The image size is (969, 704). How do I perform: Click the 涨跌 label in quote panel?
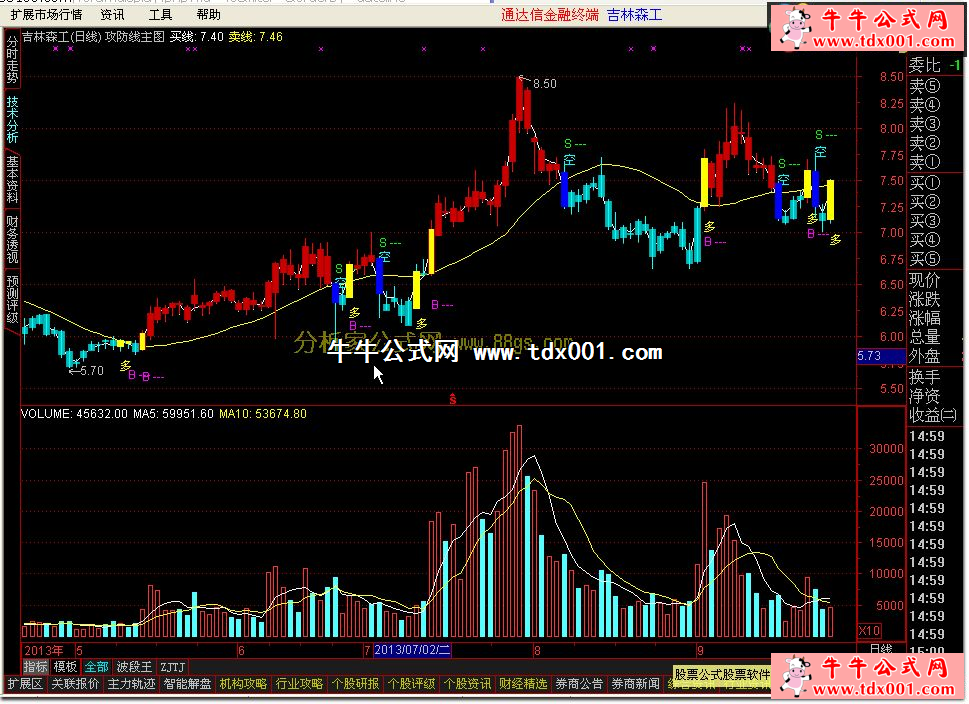tap(925, 299)
